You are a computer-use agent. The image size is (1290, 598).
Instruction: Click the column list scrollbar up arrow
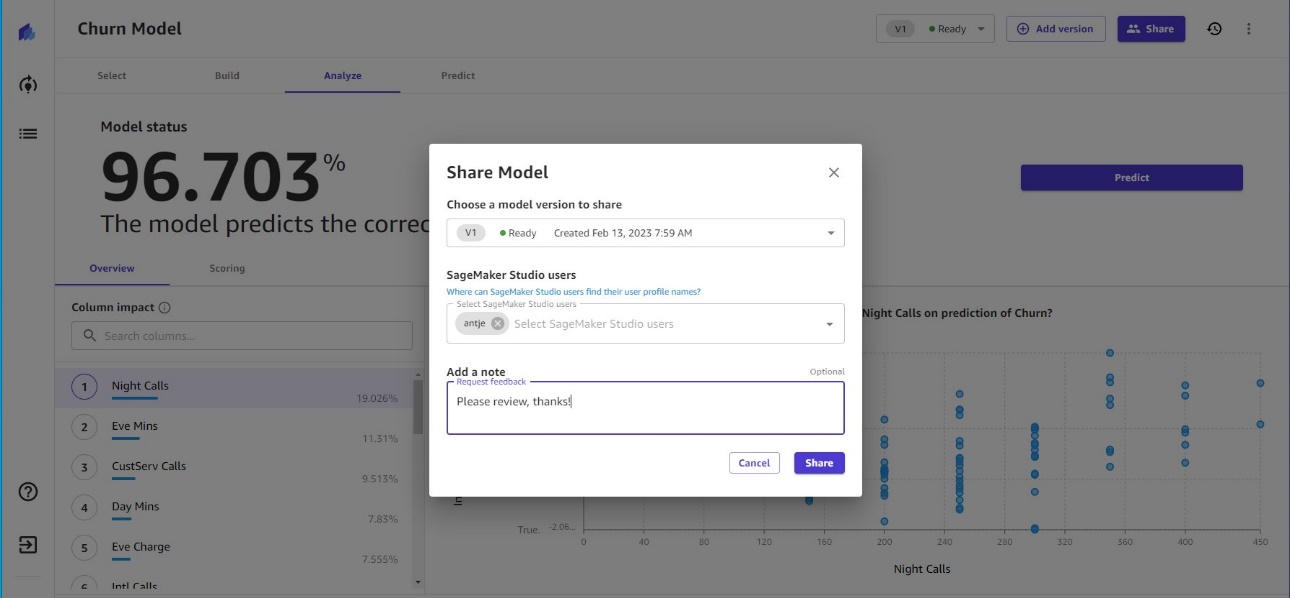[x=418, y=375]
